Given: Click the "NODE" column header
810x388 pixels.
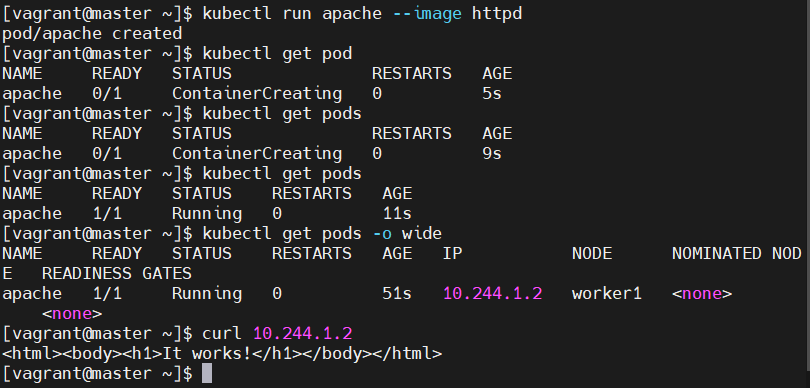Looking at the screenshot, I should [x=592, y=253].
